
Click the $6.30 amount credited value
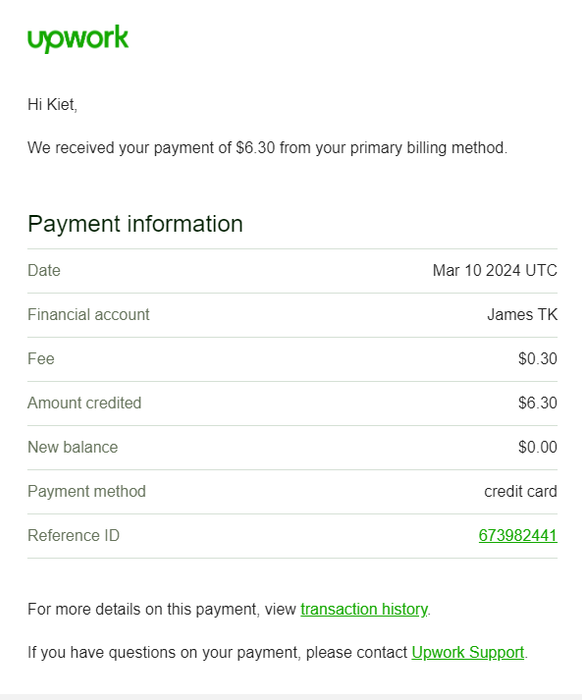pos(538,403)
